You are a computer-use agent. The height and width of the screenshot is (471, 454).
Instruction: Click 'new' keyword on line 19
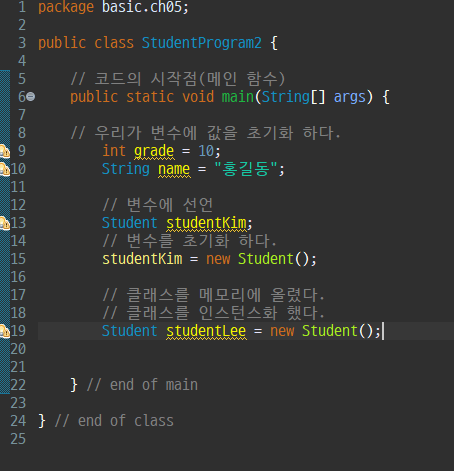(x=282, y=331)
